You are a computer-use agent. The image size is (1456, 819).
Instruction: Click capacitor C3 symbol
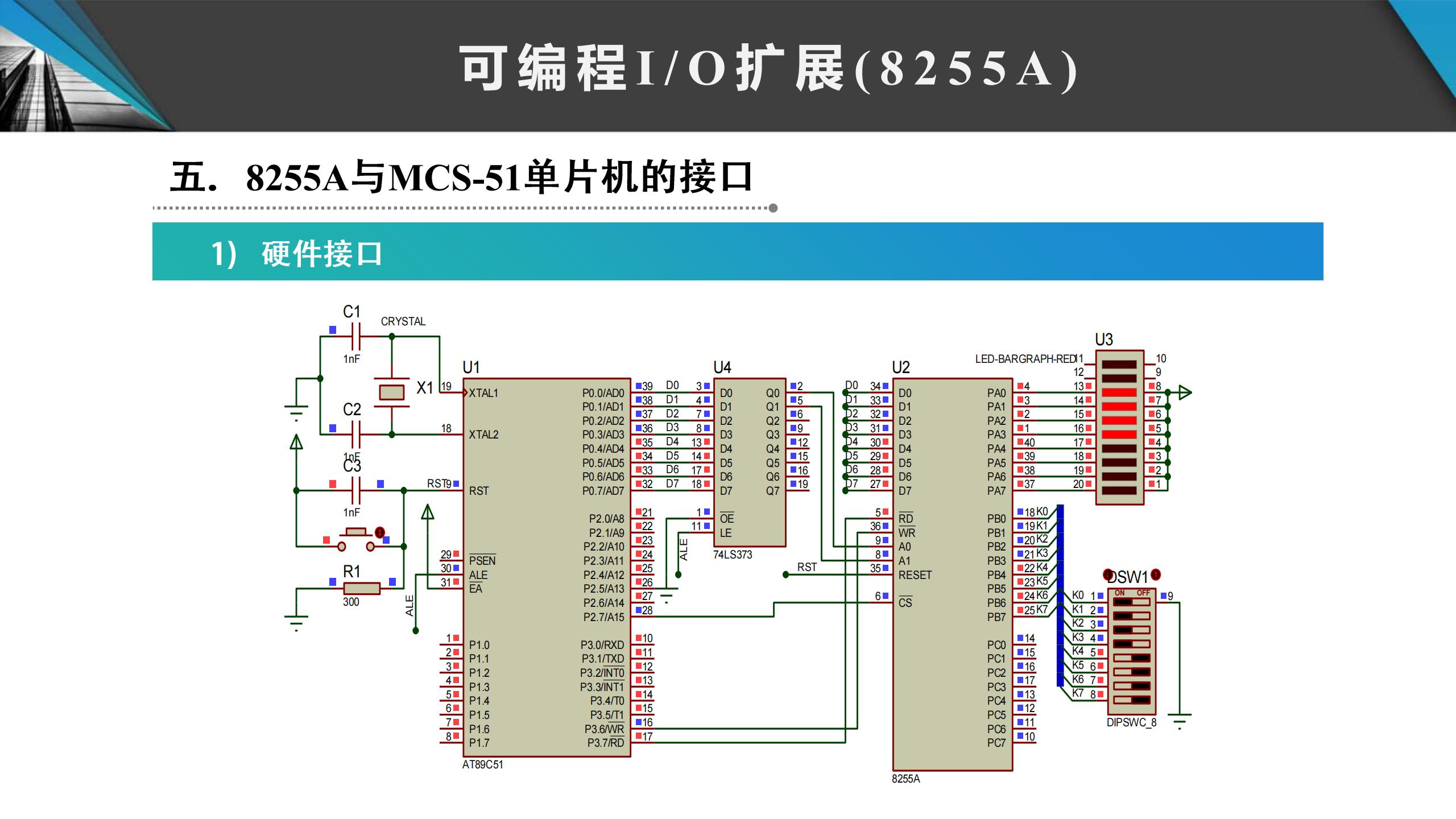click(355, 490)
